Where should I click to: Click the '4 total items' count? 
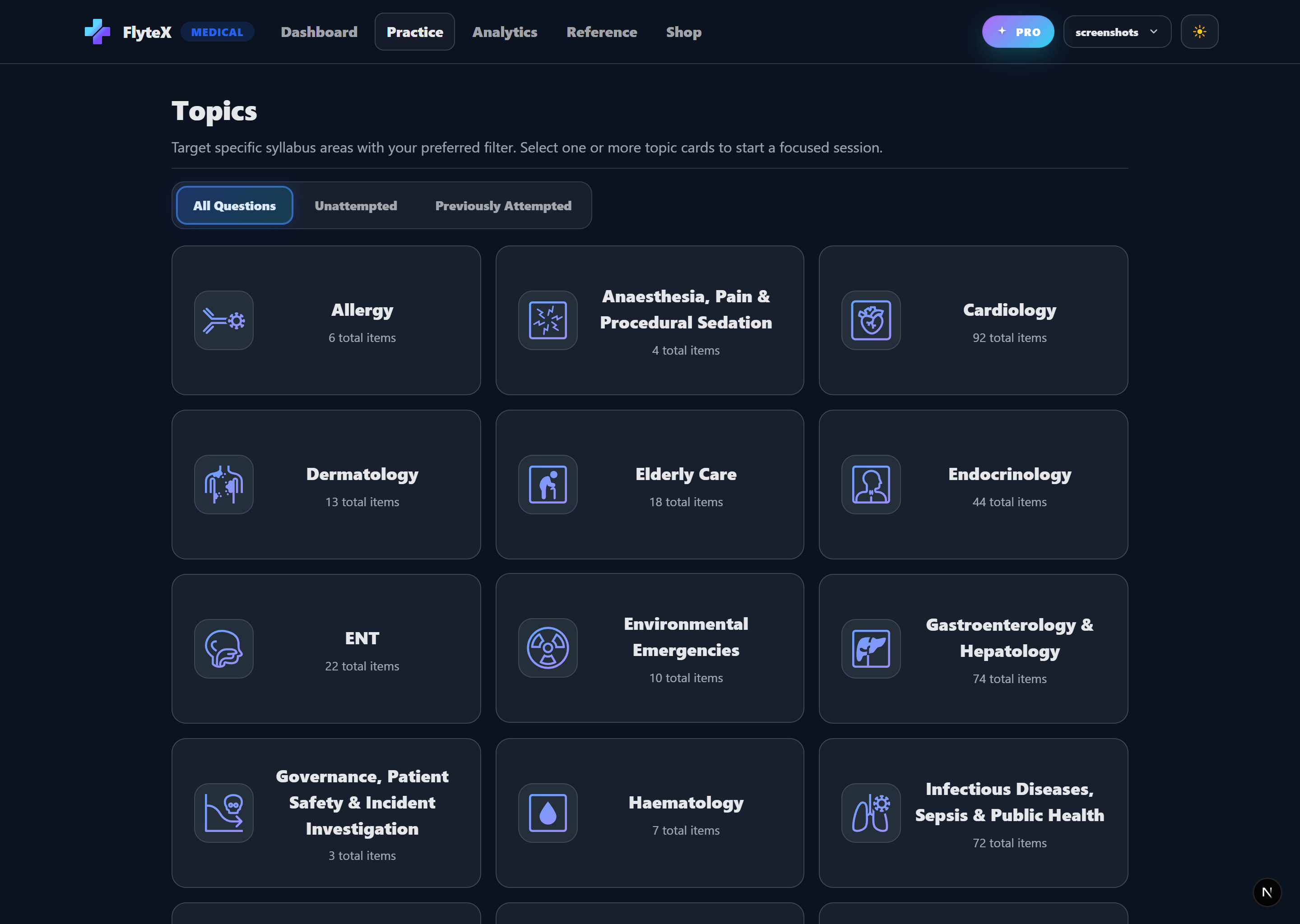click(686, 351)
